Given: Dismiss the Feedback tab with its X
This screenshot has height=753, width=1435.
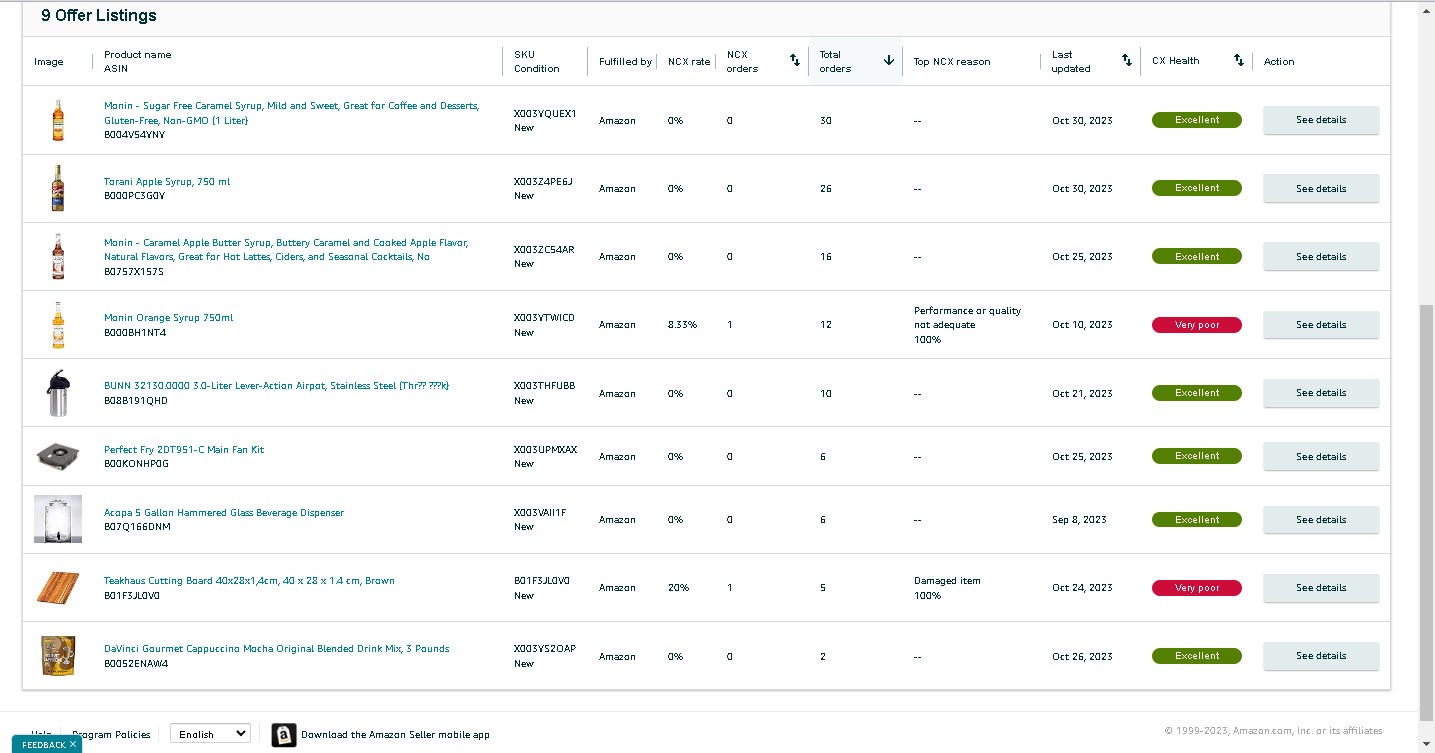Looking at the screenshot, I should pos(73,745).
